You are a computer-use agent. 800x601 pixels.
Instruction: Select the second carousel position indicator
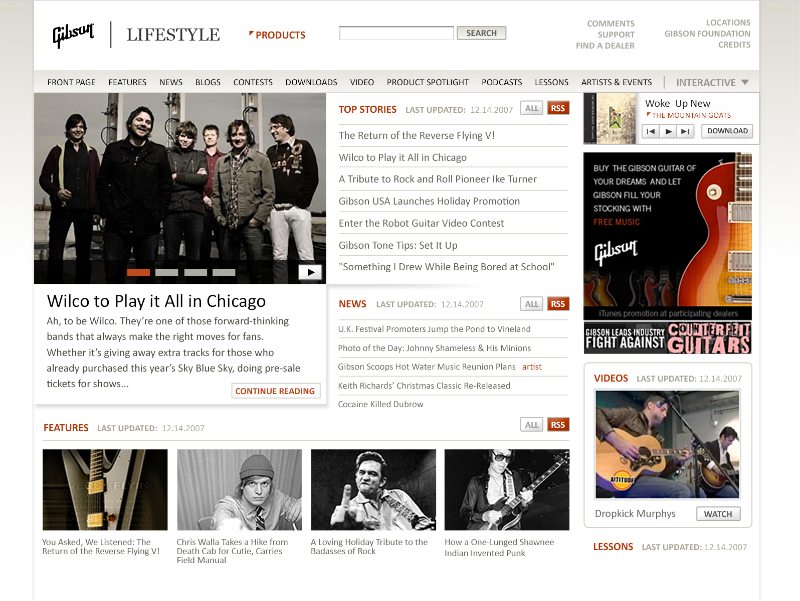pos(166,271)
